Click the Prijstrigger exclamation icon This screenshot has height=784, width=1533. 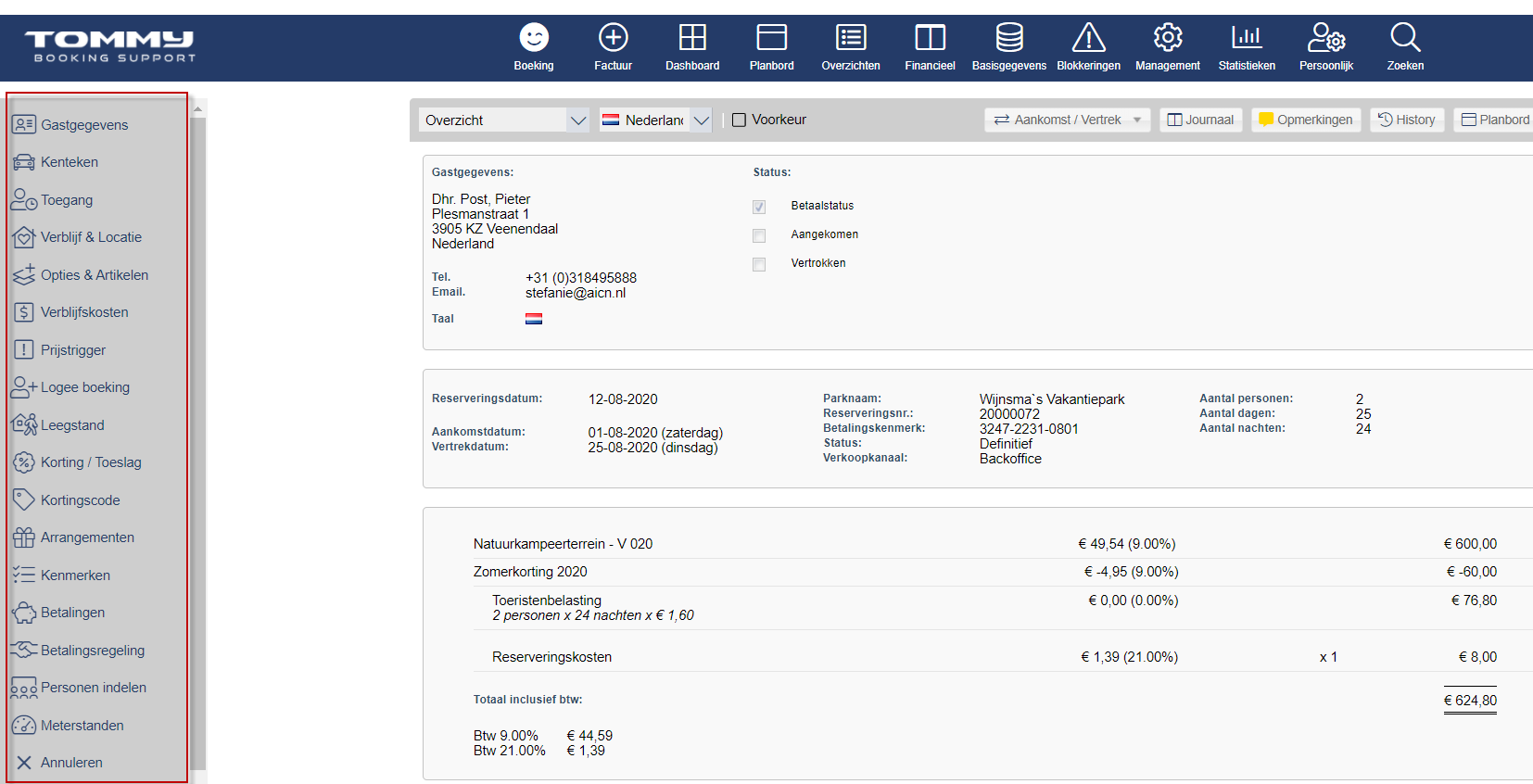tap(24, 349)
